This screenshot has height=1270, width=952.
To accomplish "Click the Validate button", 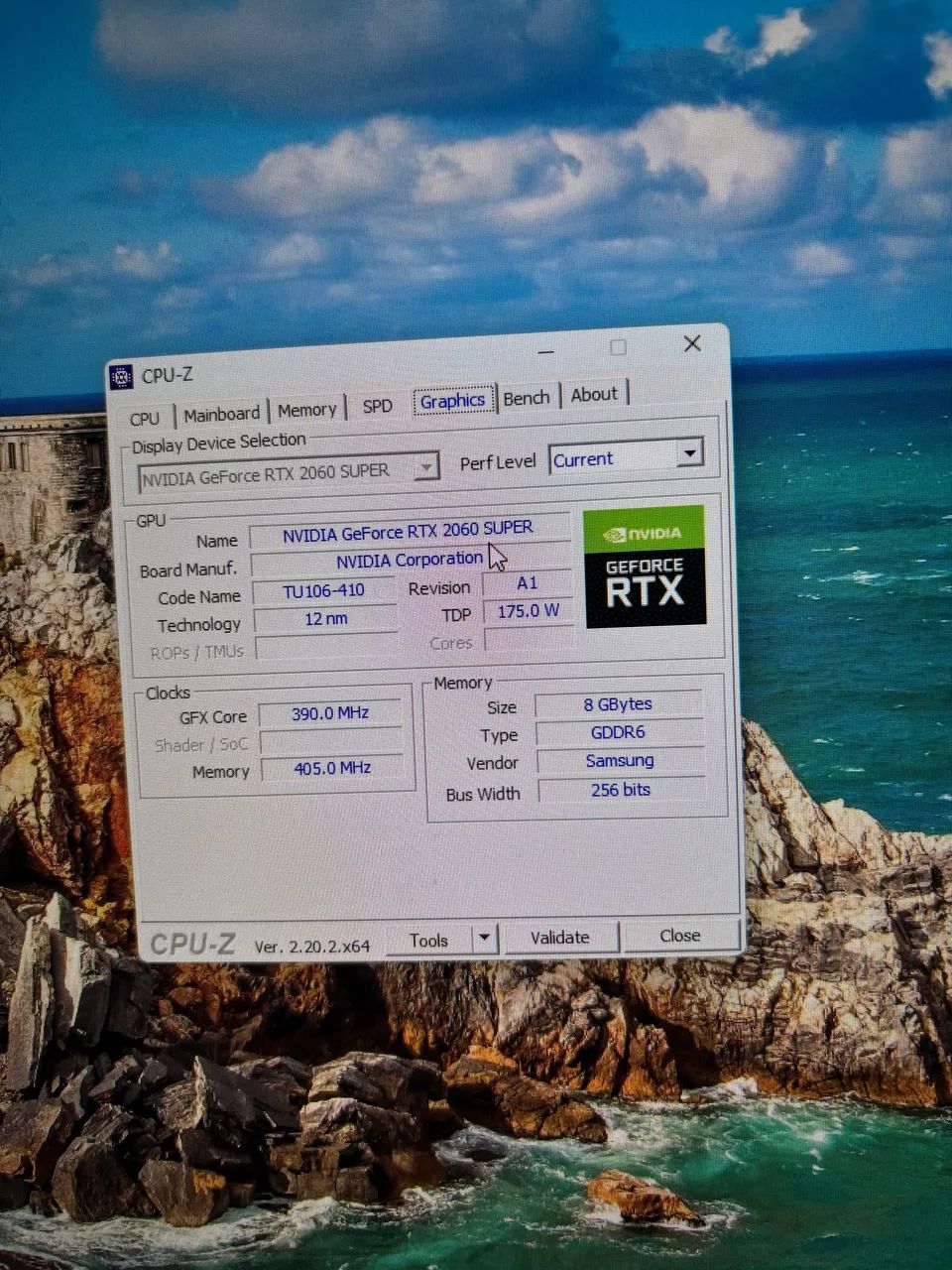I will (560, 938).
